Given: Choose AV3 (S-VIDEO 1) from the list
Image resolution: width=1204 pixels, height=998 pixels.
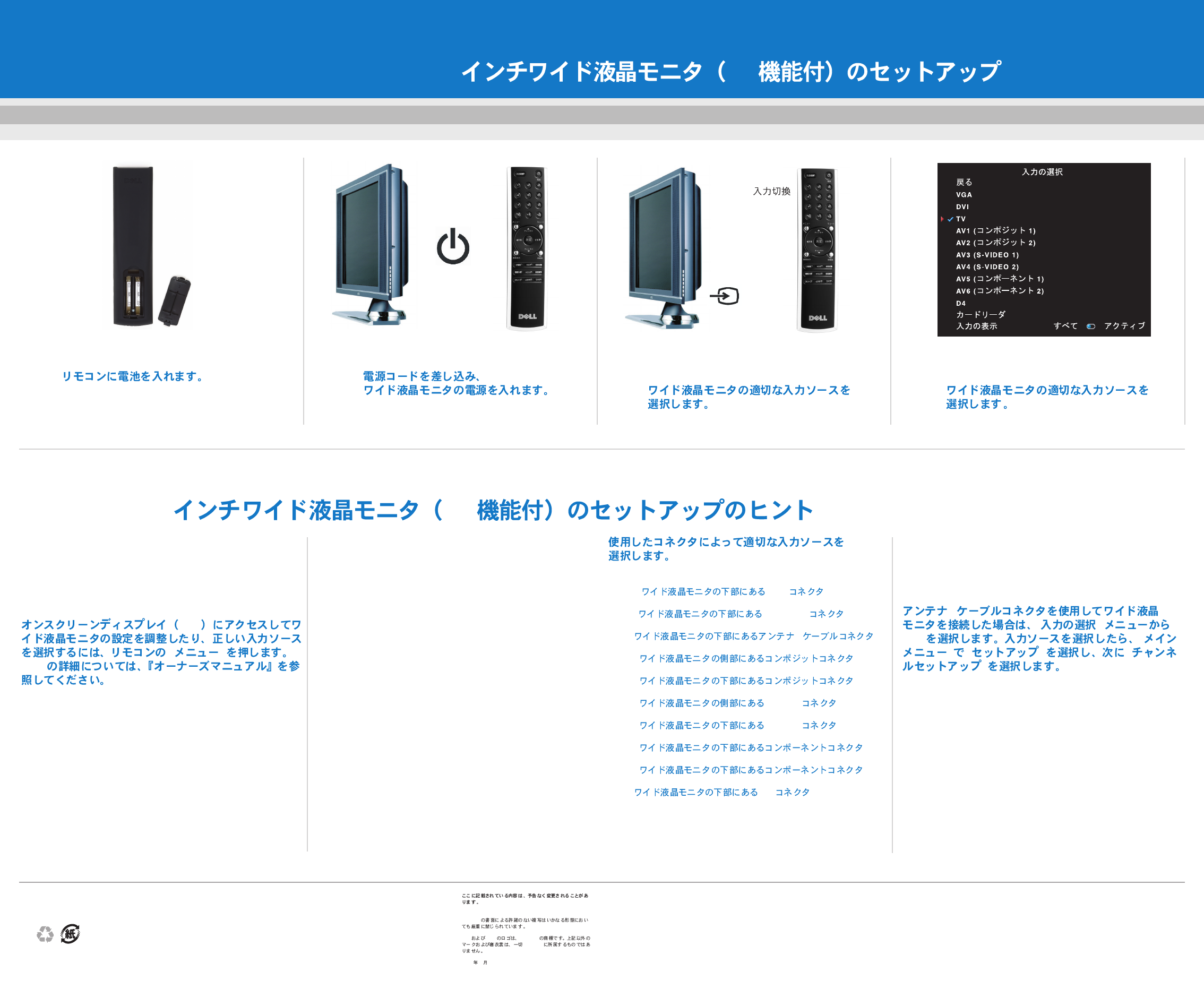Looking at the screenshot, I should [x=987, y=255].
